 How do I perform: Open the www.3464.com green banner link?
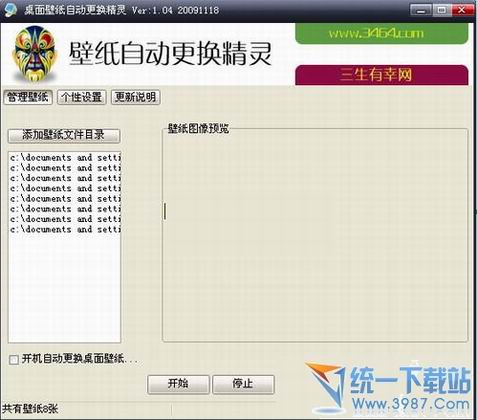(x=382, y=33)
